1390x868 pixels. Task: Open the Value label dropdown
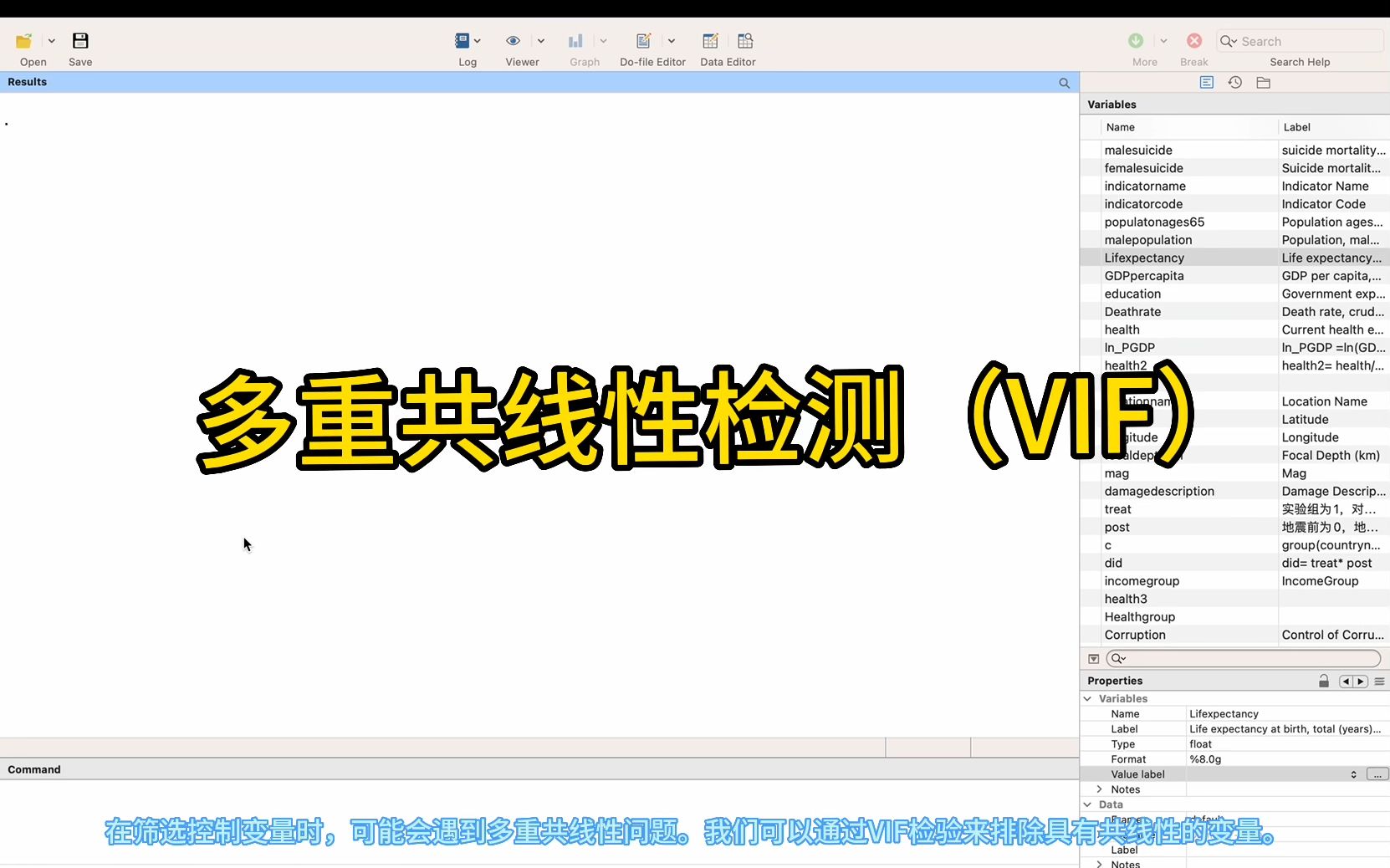1353,774
